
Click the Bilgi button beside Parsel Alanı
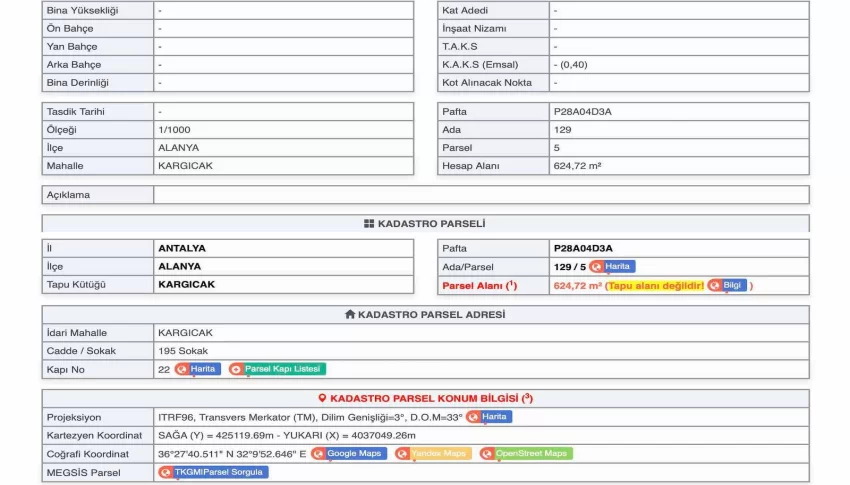(728, 285)
